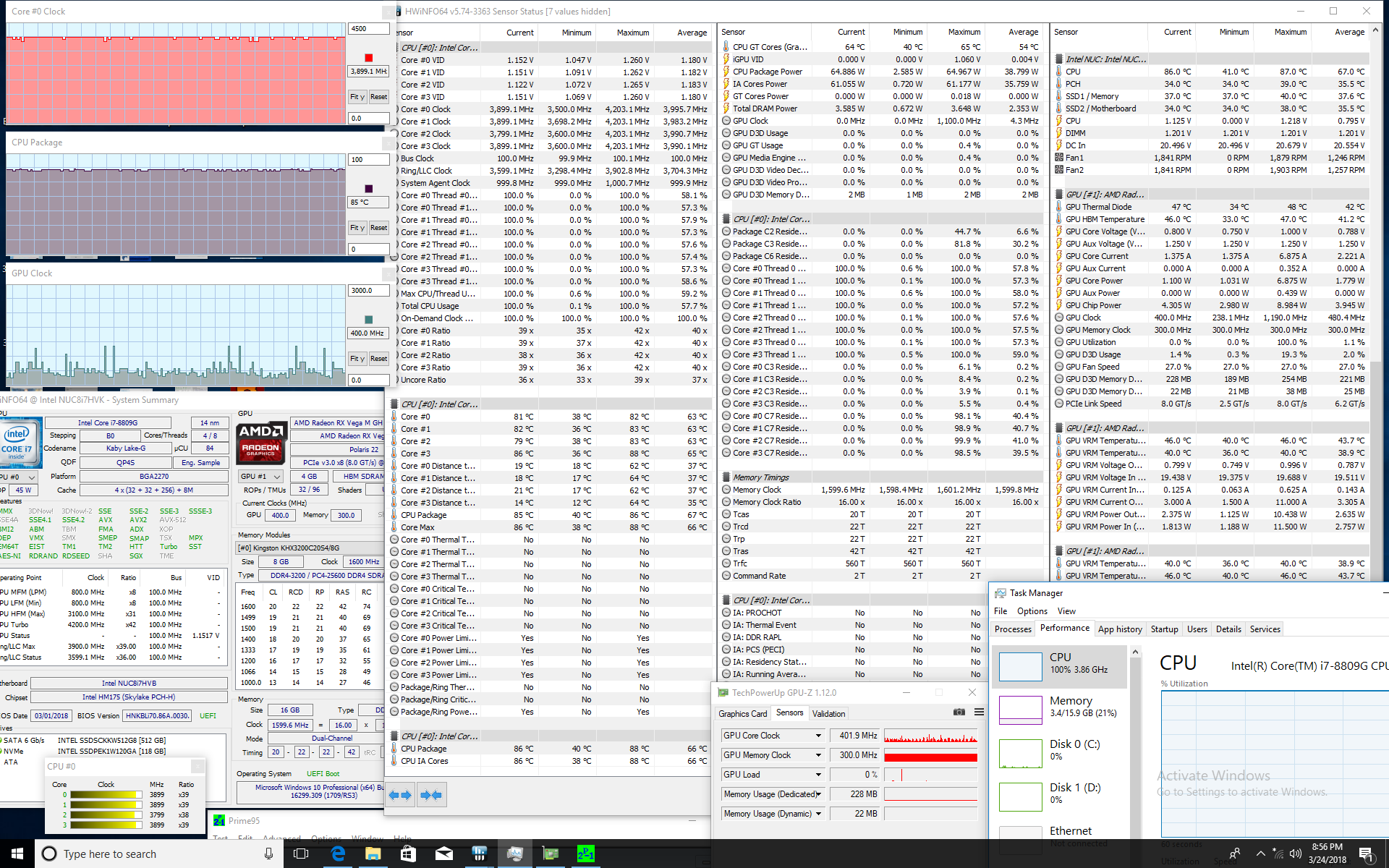Show hidden system tray icons

[1260, 854]
